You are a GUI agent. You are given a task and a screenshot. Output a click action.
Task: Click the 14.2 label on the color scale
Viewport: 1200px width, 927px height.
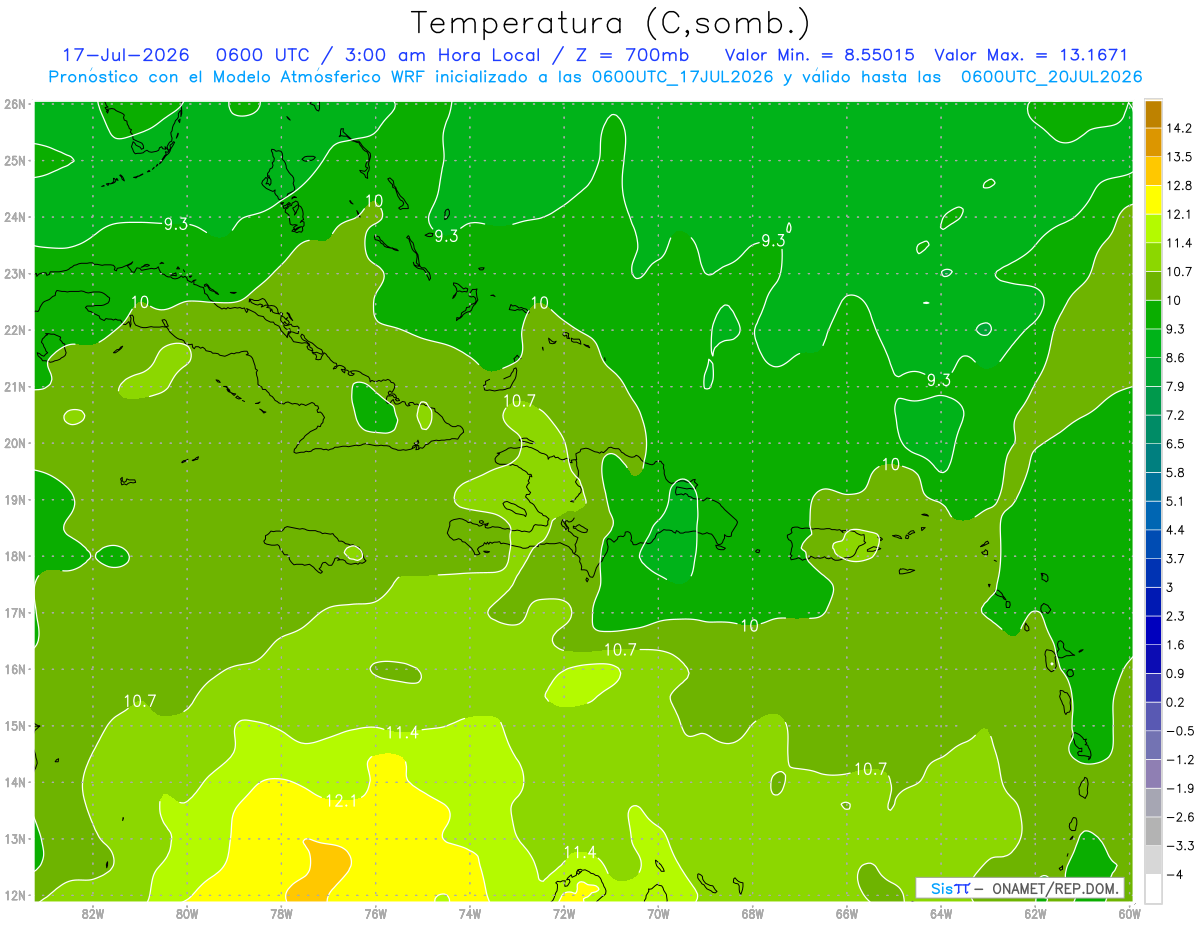point(1180,128)
